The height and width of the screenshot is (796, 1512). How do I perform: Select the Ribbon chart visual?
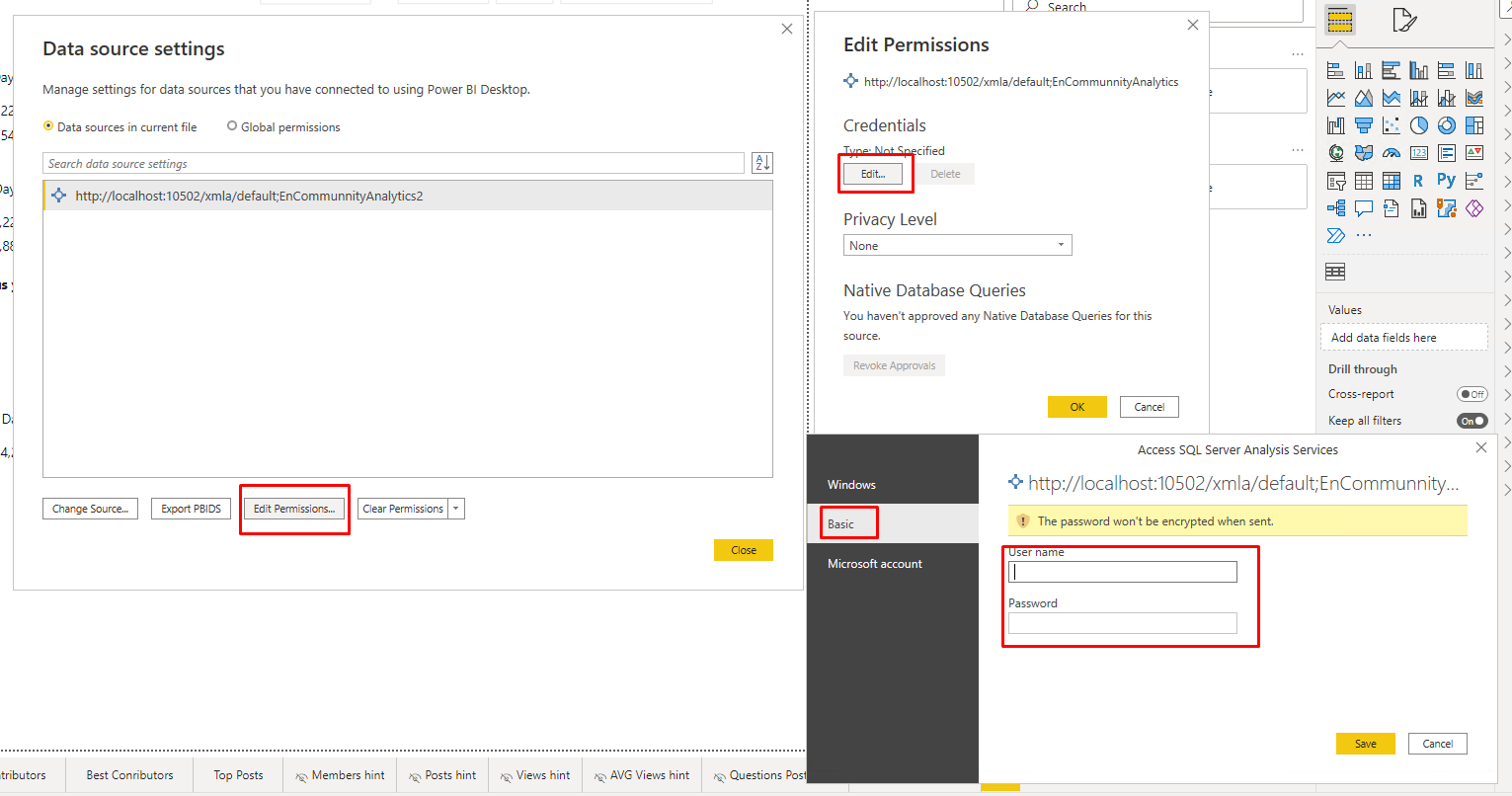pos(1474,98)
